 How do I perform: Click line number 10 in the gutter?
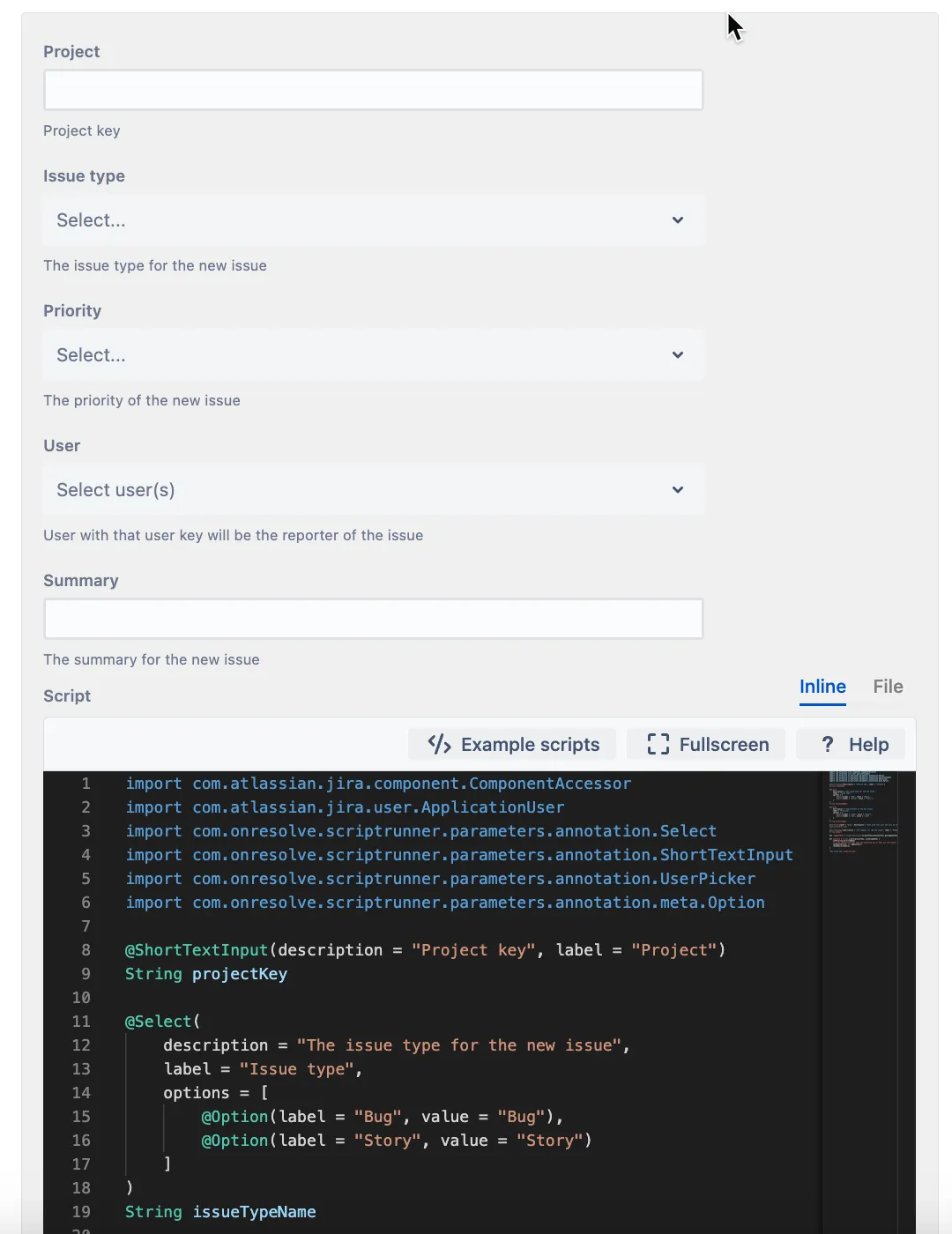81,998
